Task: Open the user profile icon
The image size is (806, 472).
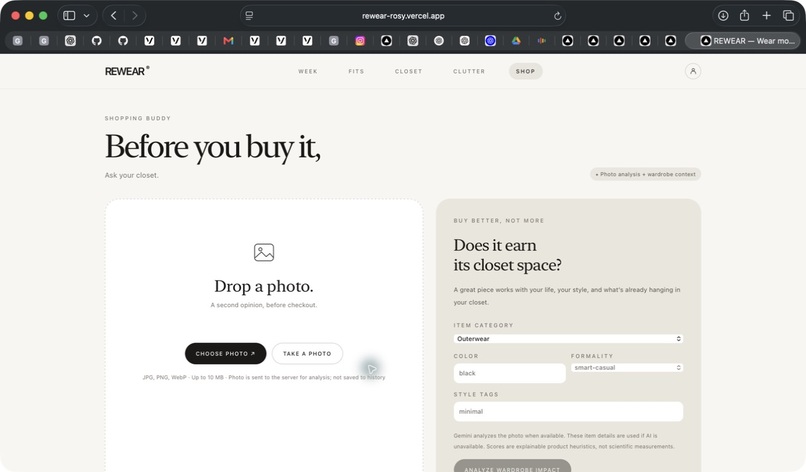Action: pyautogui.click(x=692, y=71)
